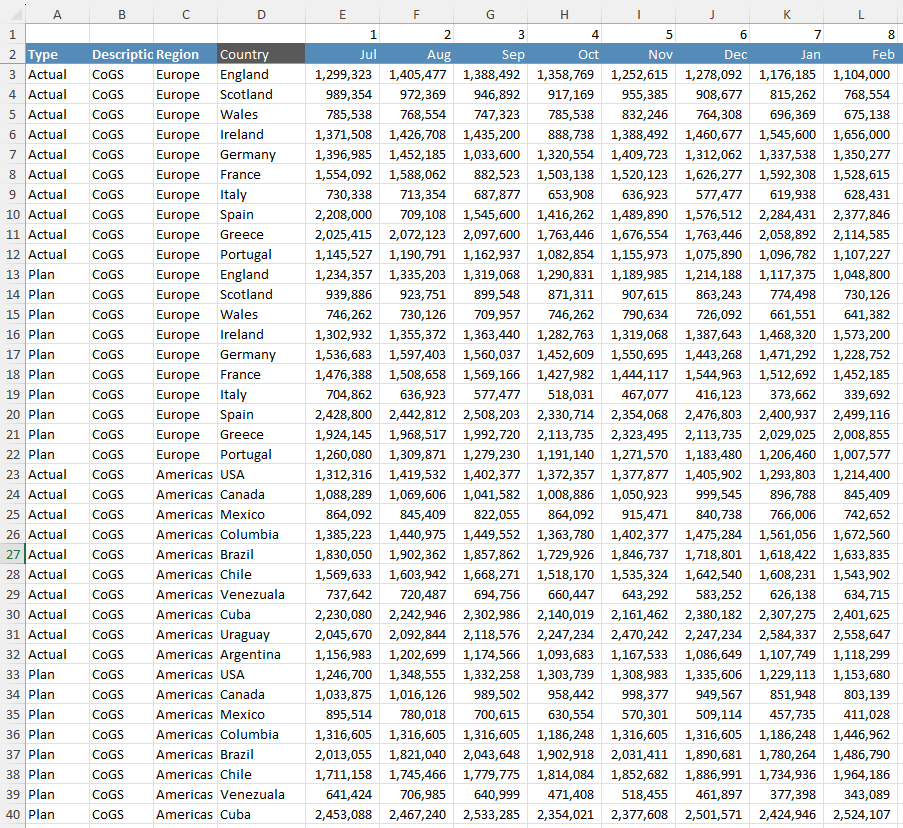Click cell containing 2,470,242
Viewport: 903px width, 828px height.
[x=638, y=635]
